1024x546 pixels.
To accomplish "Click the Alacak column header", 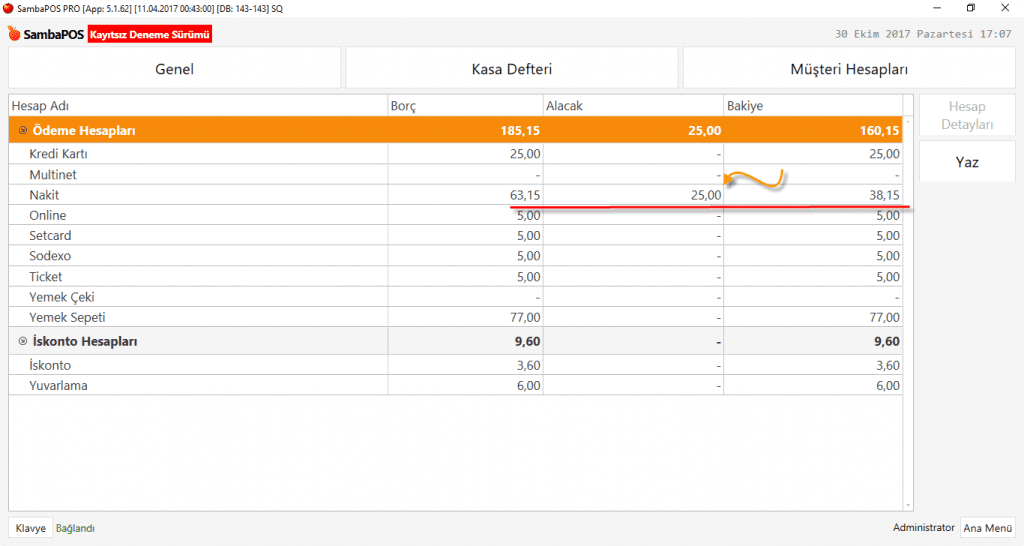I will [632, 105].
